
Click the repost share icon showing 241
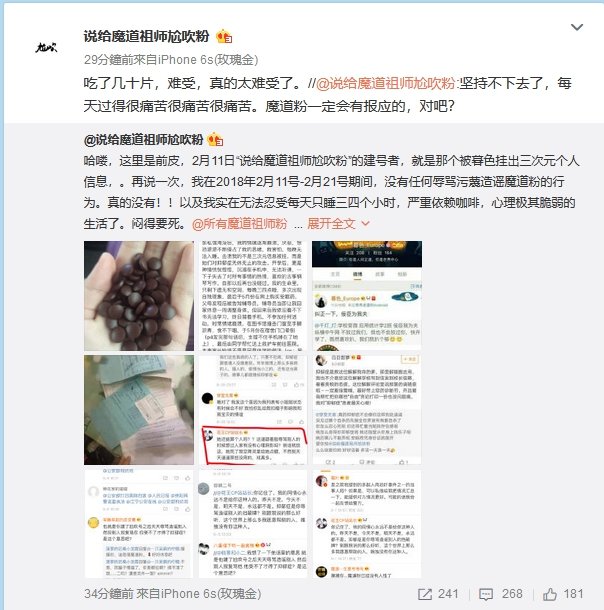[x=424, y=594]
